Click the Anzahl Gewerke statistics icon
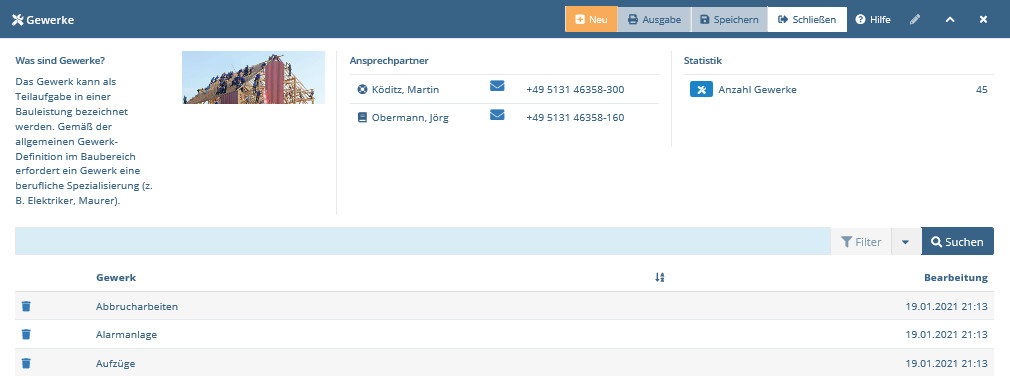The height and width of the screenshot is (376, 1010). [701, 89]
